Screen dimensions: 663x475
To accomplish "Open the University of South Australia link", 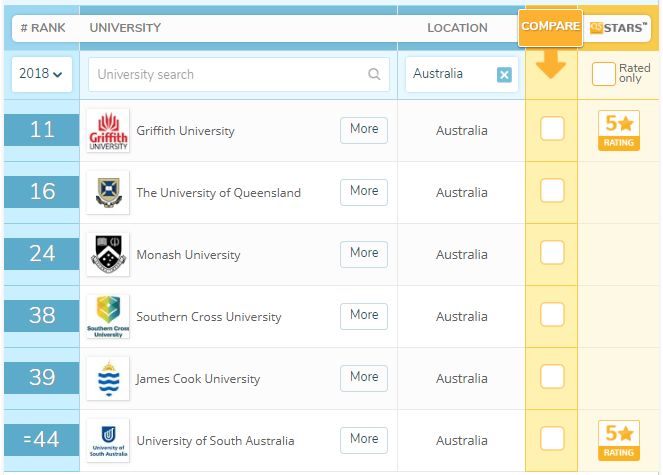I will tap(215, 441).
